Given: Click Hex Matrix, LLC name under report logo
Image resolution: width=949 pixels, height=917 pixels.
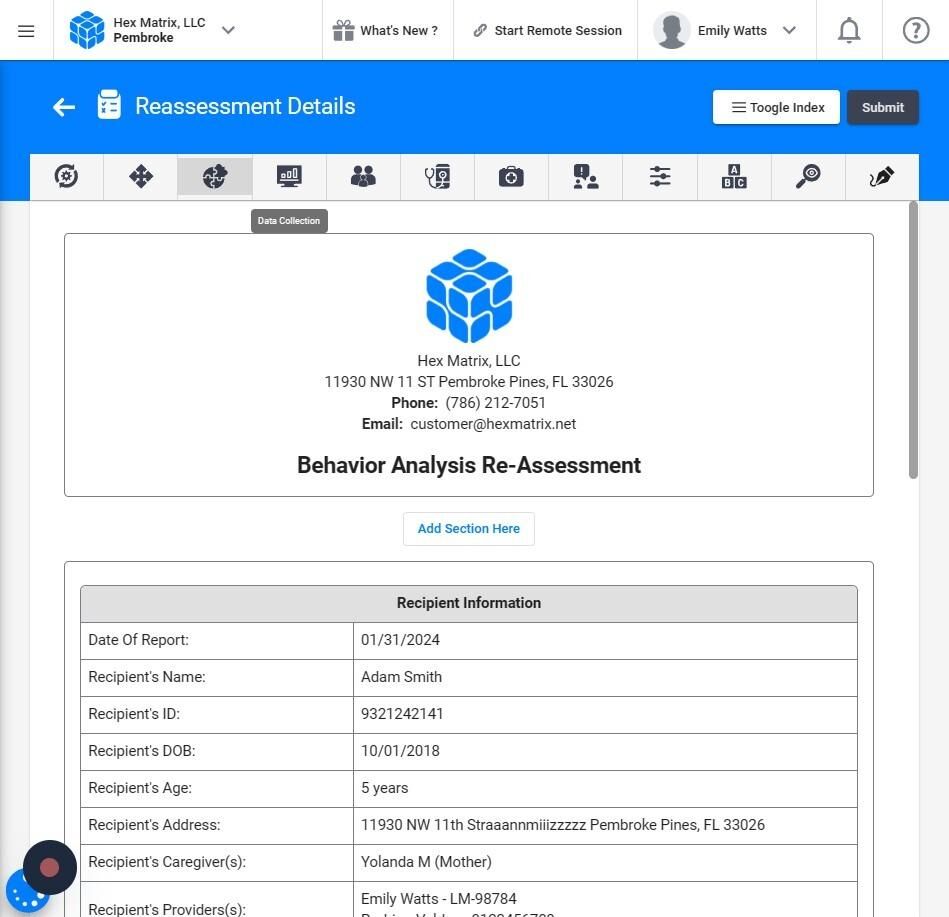Looking at the screenshot, I should click(468, 360).
